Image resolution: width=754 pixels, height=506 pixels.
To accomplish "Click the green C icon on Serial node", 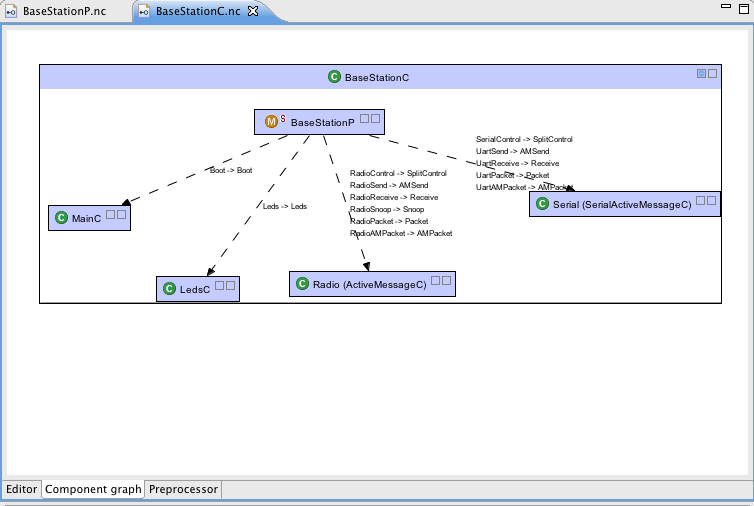I will coord(542,203).
